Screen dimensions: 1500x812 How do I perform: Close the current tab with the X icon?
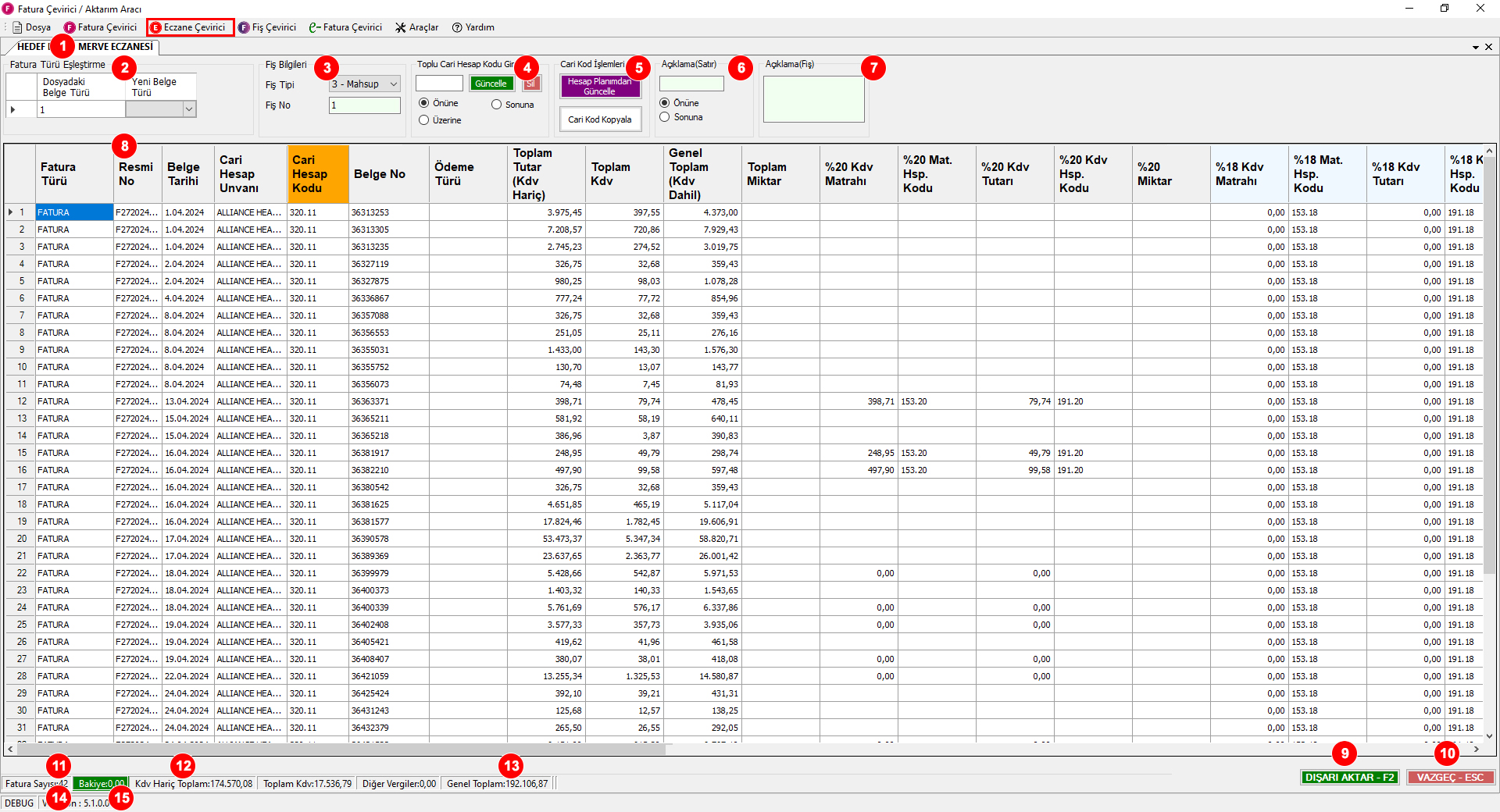[x=1488, y=47]
